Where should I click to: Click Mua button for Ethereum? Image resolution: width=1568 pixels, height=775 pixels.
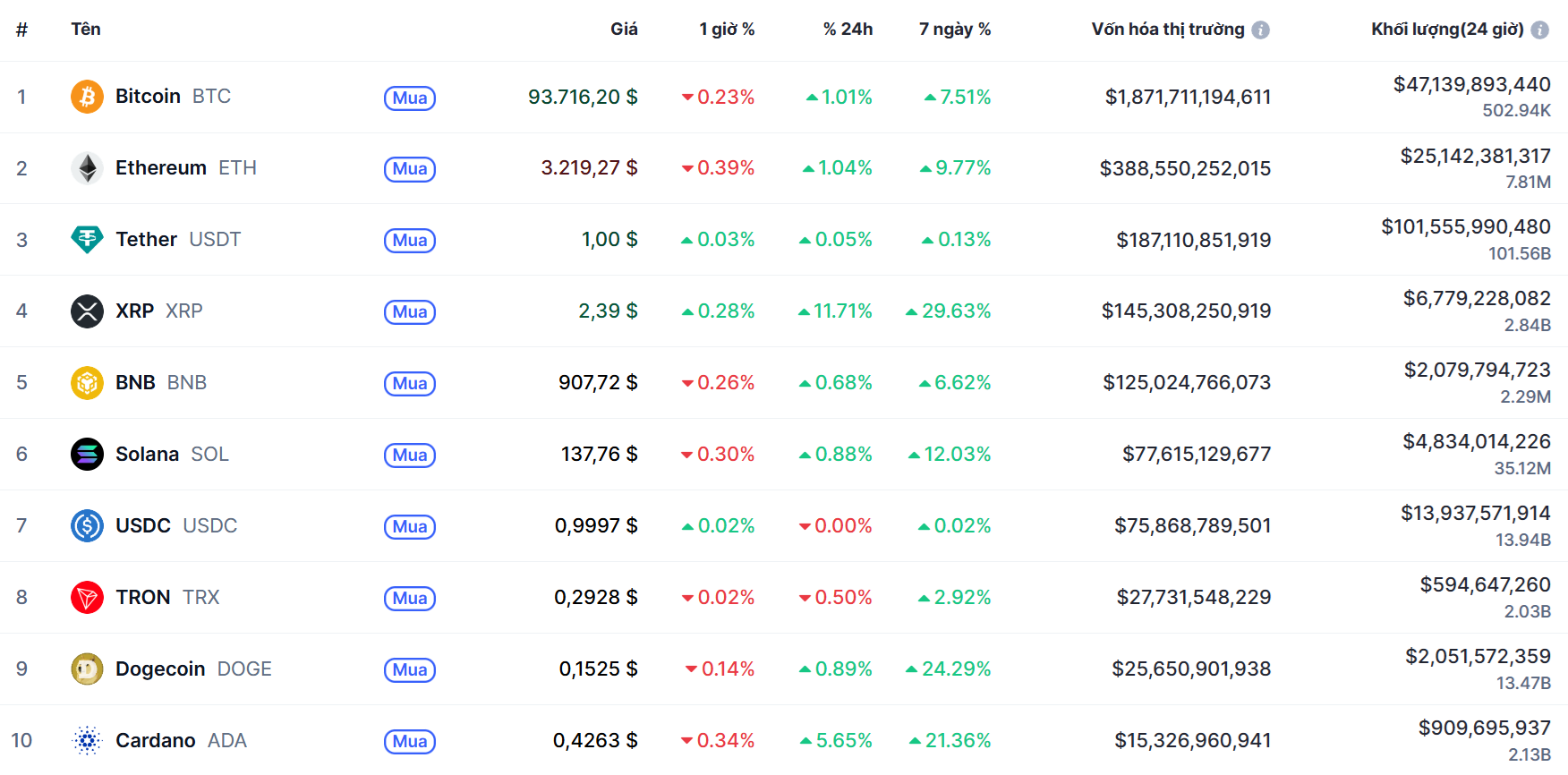pyautogui.click(x=410, y=169)
